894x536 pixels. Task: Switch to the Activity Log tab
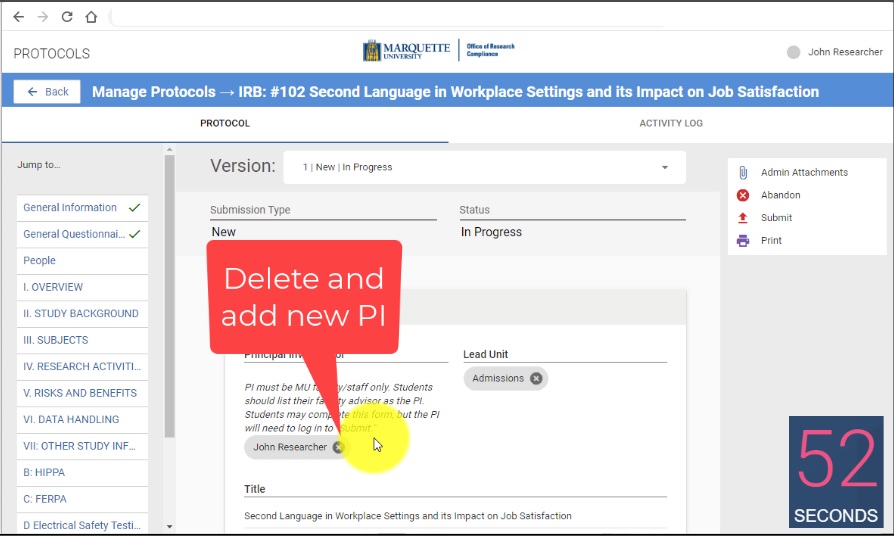(x=671, y=124)
